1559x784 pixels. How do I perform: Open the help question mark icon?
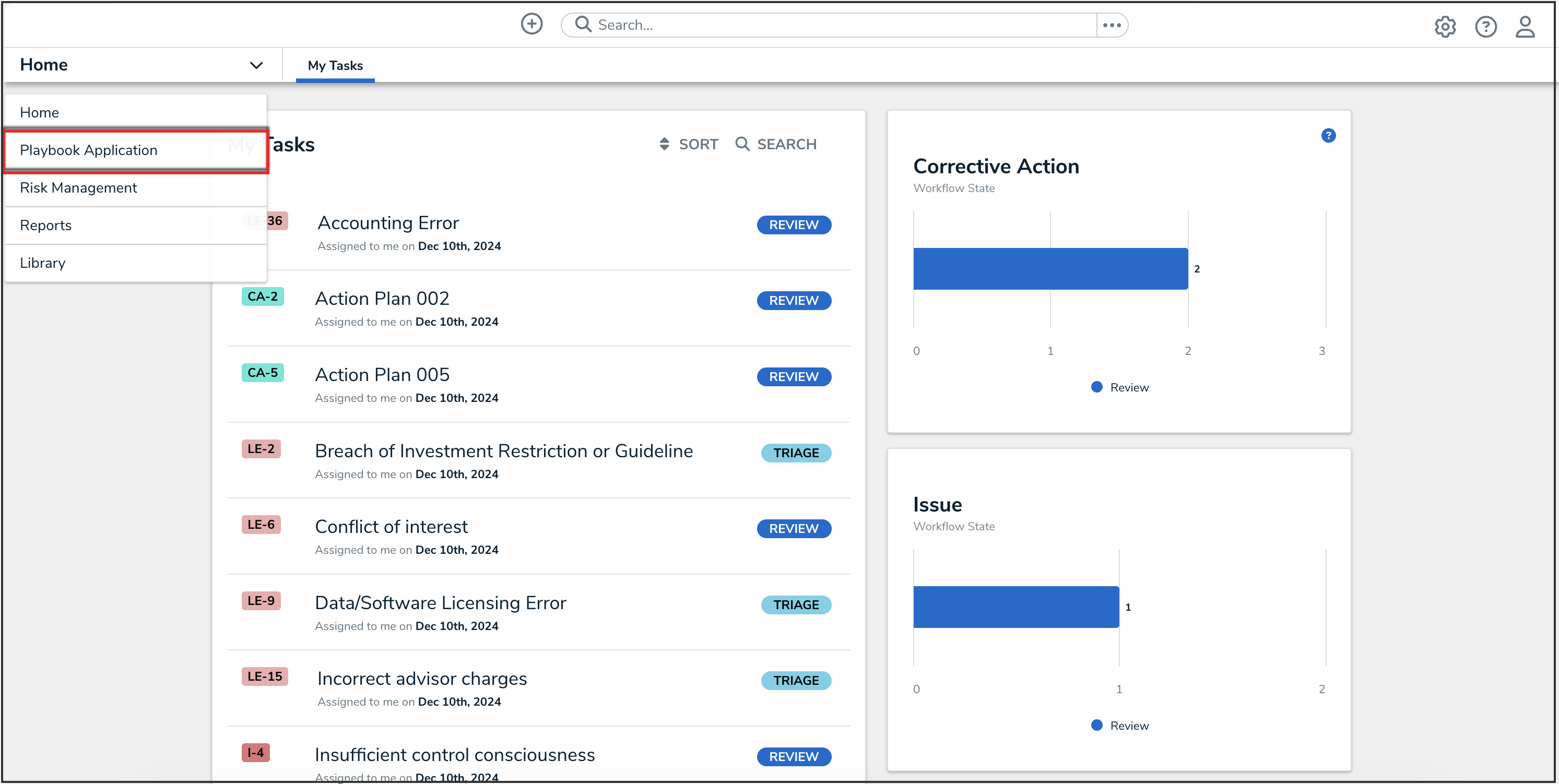1485,27
